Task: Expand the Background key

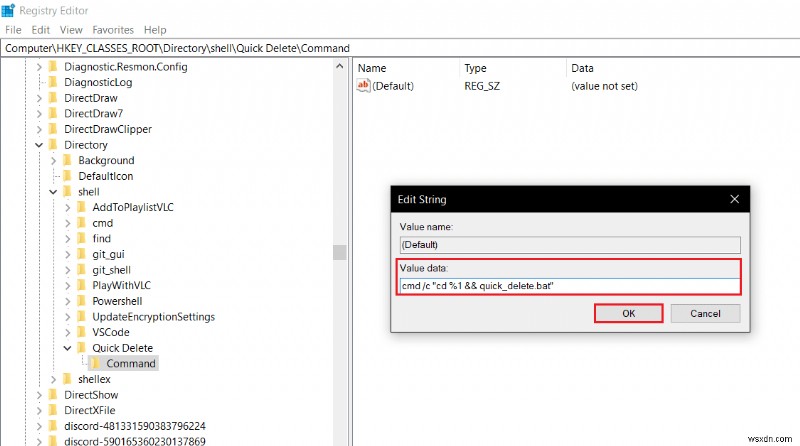Action: [54, 161]
